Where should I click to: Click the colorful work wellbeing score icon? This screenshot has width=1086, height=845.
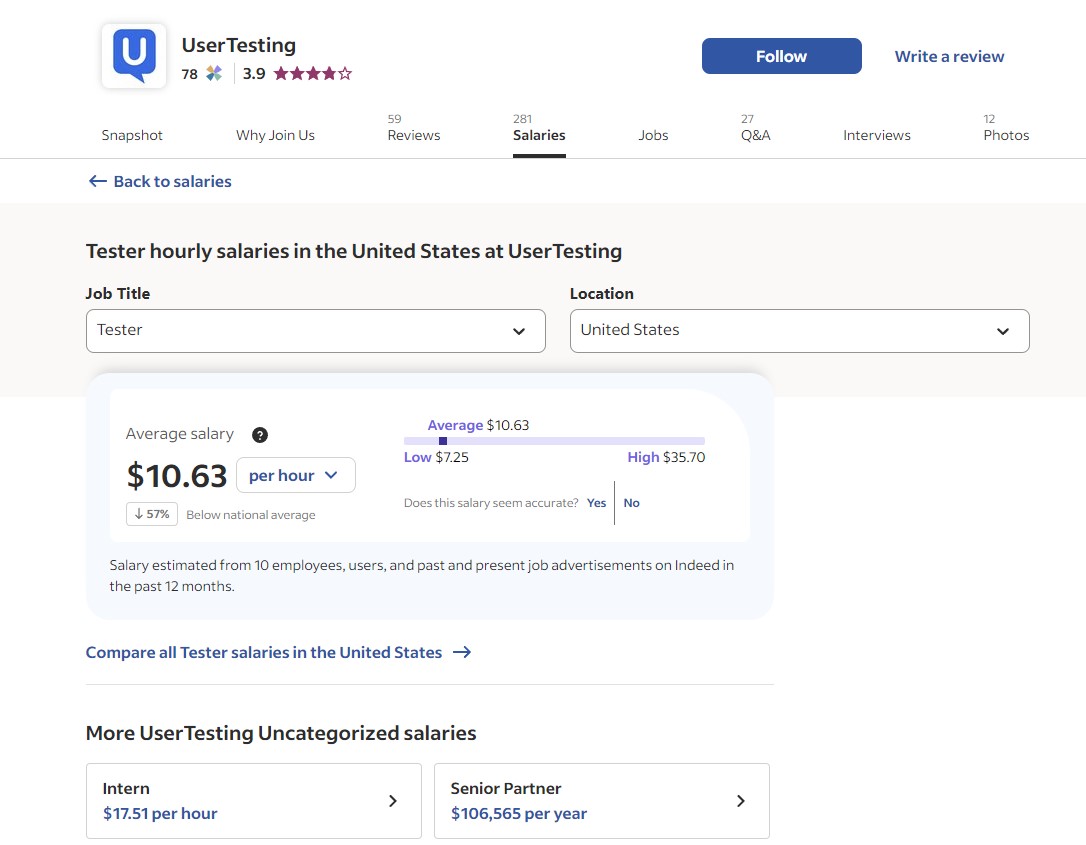point(214,73)
